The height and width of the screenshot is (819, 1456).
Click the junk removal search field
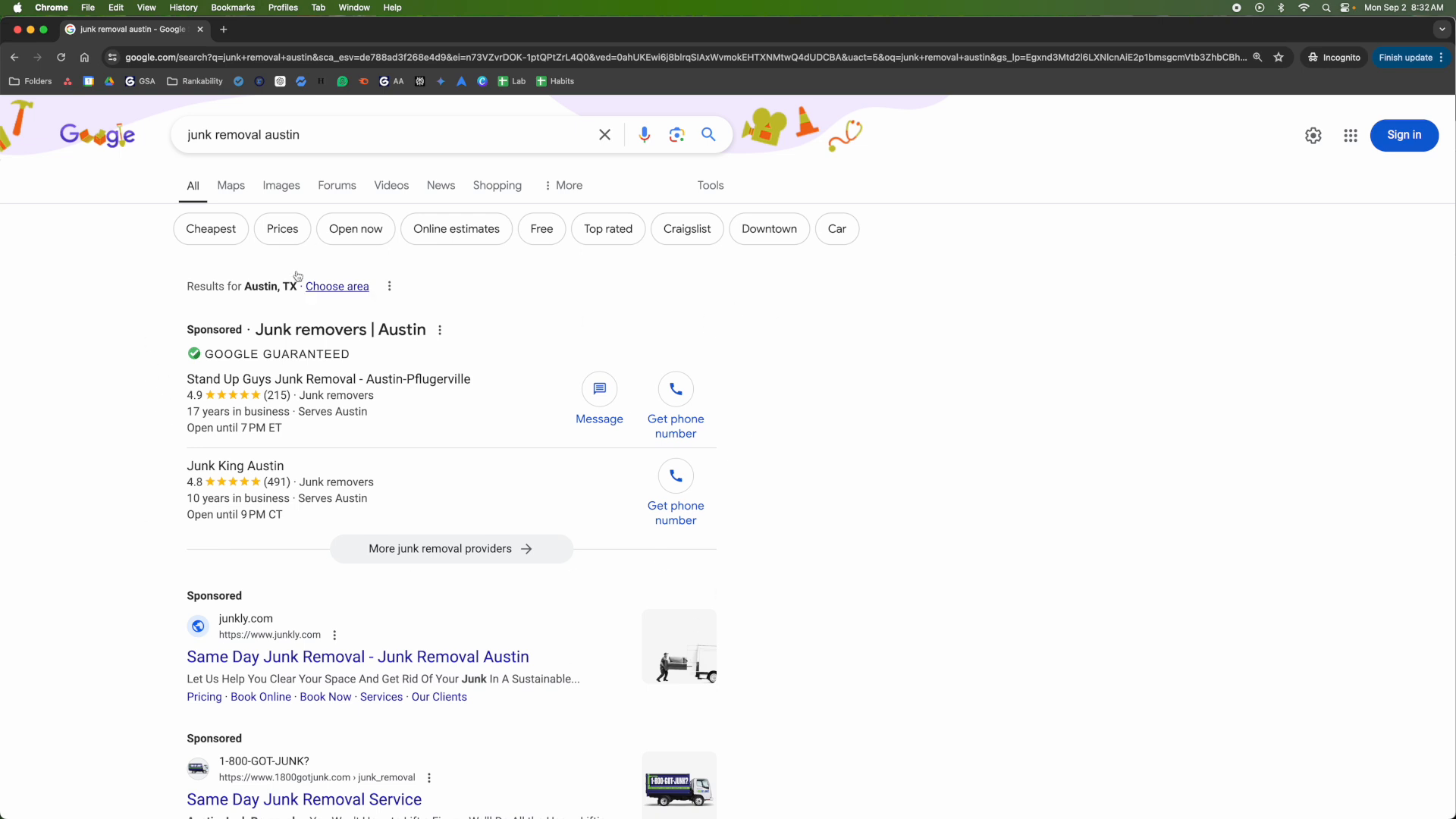coord(387,135)
